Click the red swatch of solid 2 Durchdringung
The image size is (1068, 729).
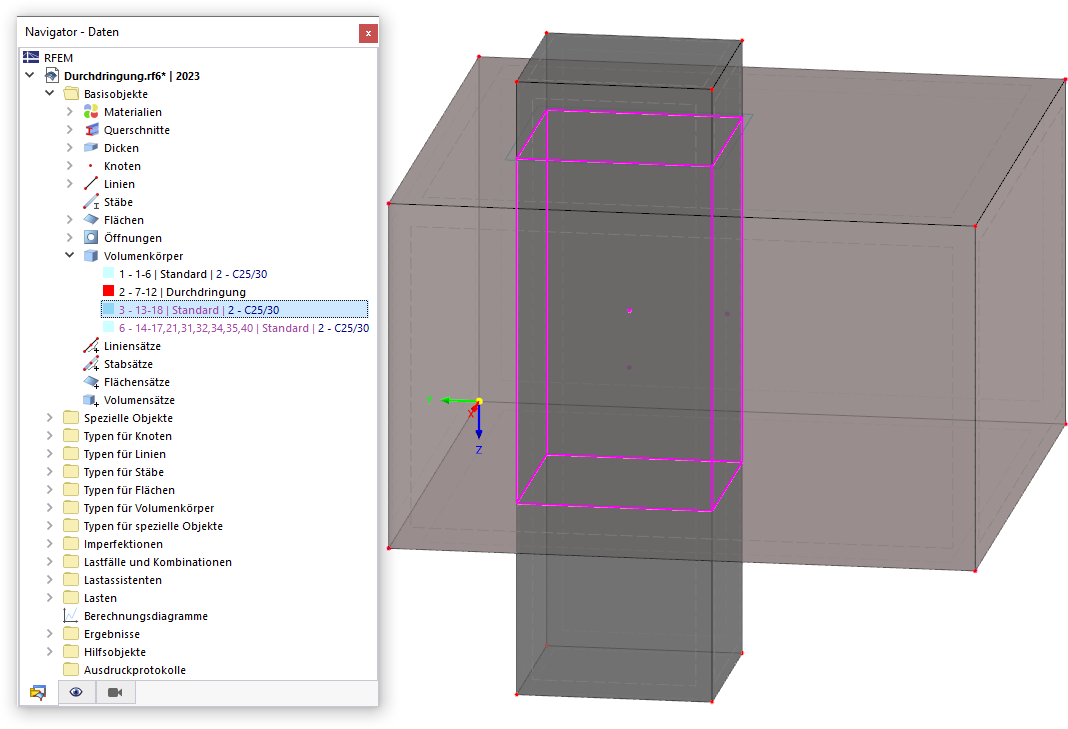108,291
